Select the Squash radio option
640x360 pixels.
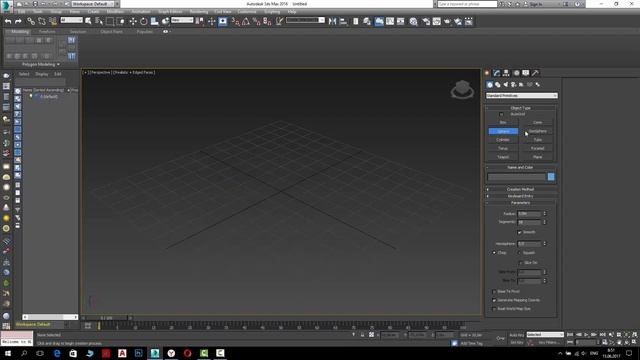(520, 253)
